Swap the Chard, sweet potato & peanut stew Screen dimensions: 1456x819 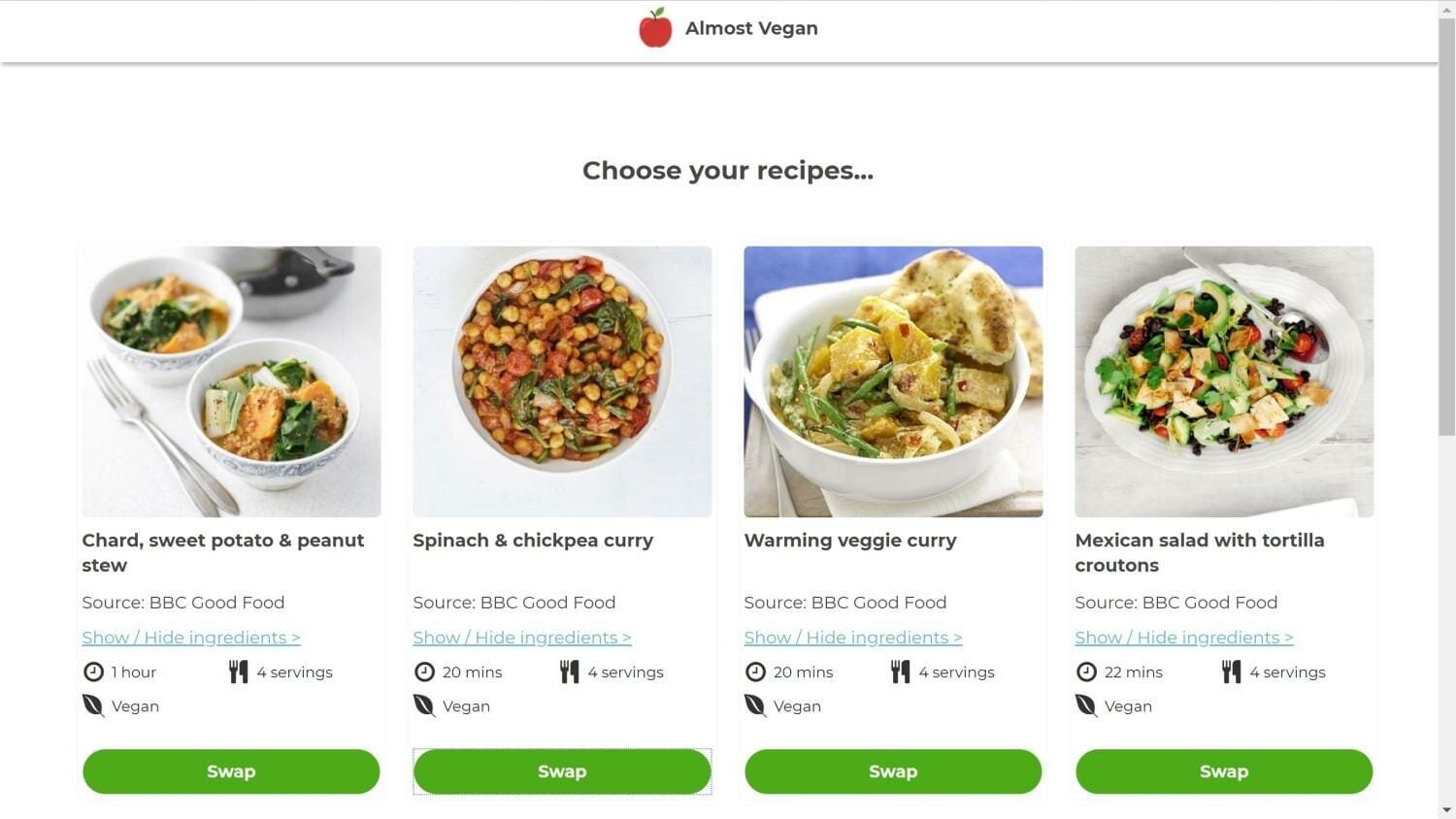pyautogui.click(x=231, y=771)
